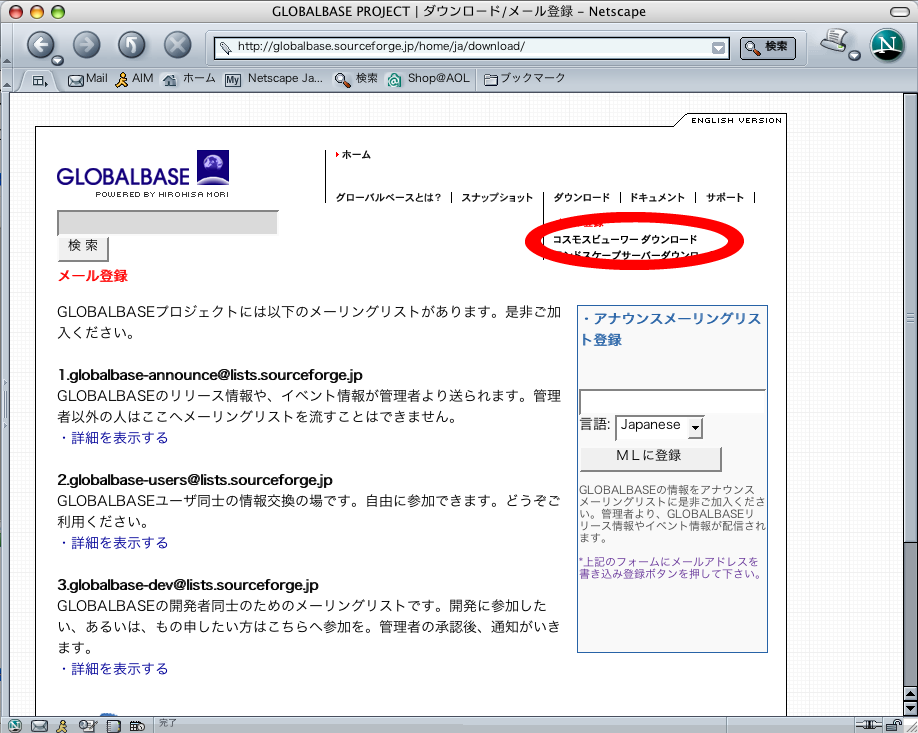This screenshot has width=918, height=733.
Task: Open the ダウンロード menu item
Action: tap(581, 198)
